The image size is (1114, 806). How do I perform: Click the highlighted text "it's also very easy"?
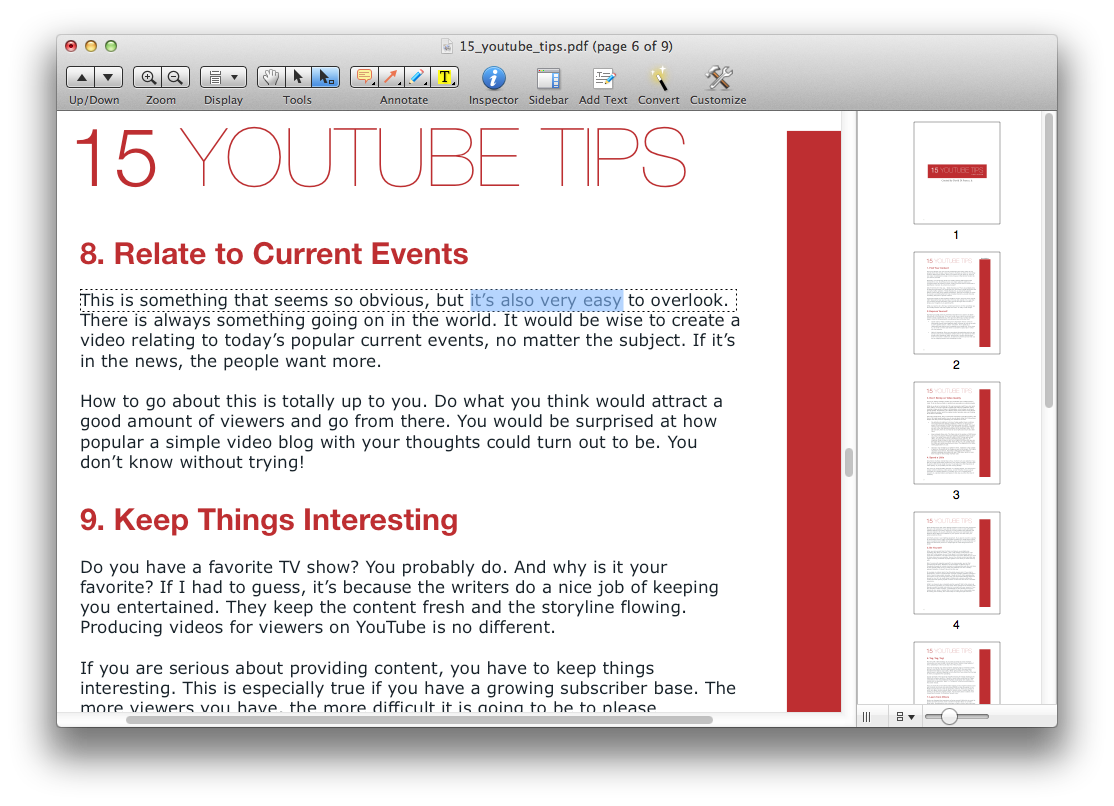coord(546,300)
